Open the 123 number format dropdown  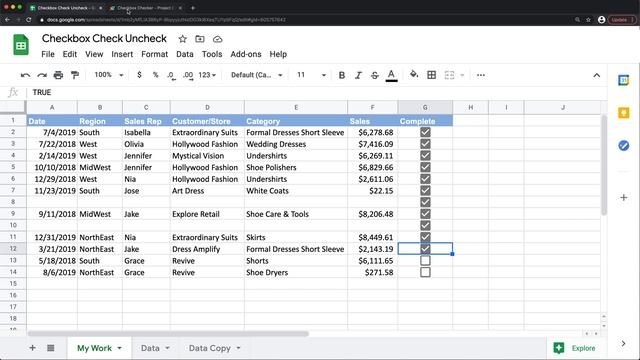click(207, 75)
